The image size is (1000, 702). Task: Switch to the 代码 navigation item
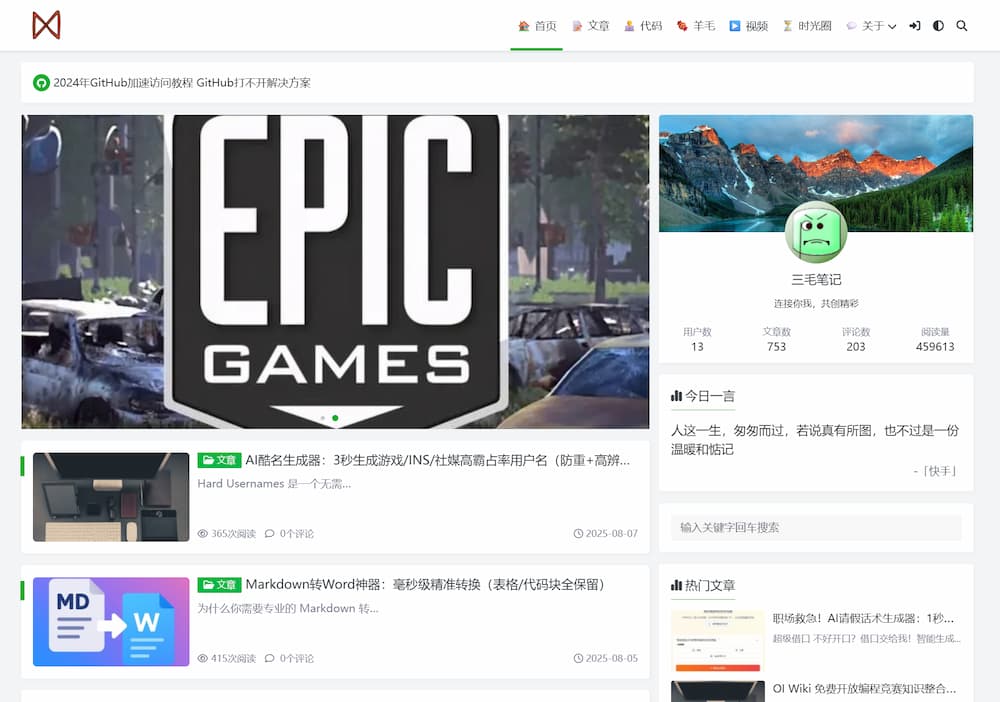click(644, 26)
